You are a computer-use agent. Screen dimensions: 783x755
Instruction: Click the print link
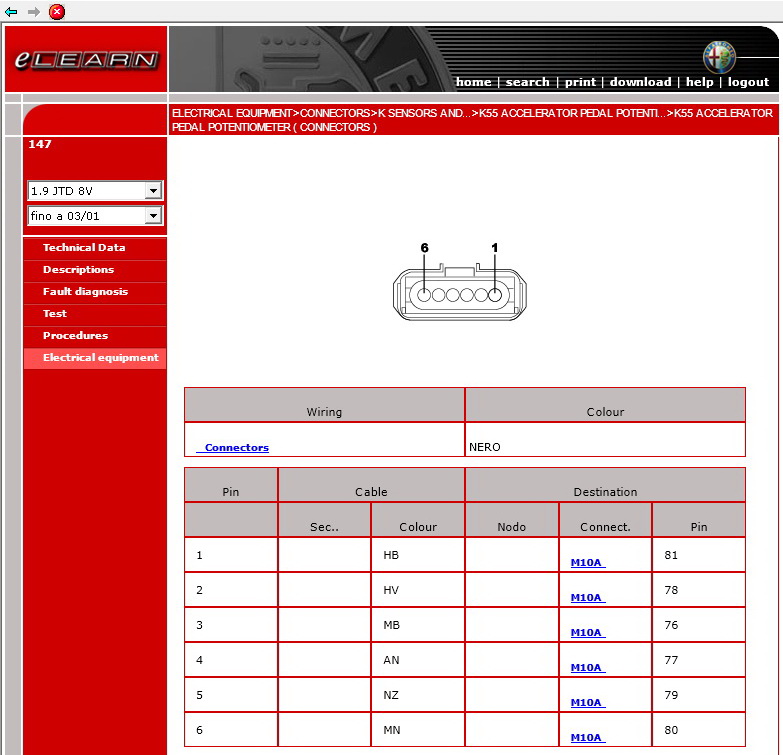point(580,82)
